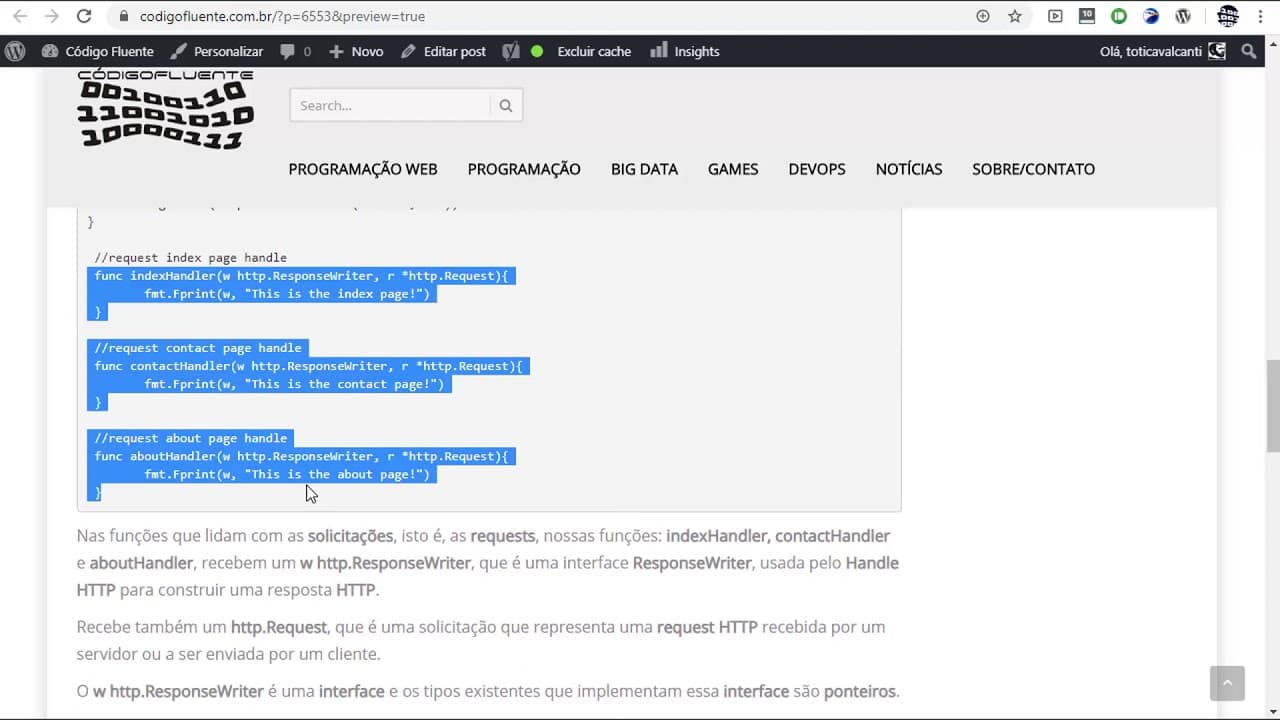Open Insights in the admin bar

685,51
